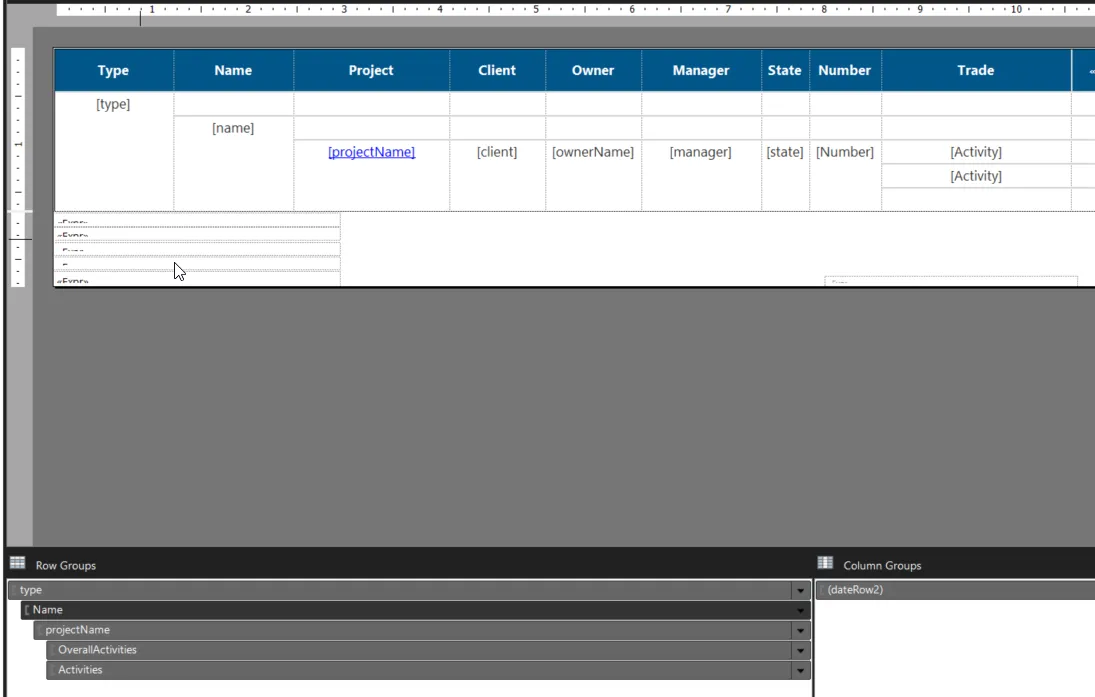Click the Row Groups panel grid icon
Image resolution: width=1095 pixels, height=697 pixels.
pos(17,563)
